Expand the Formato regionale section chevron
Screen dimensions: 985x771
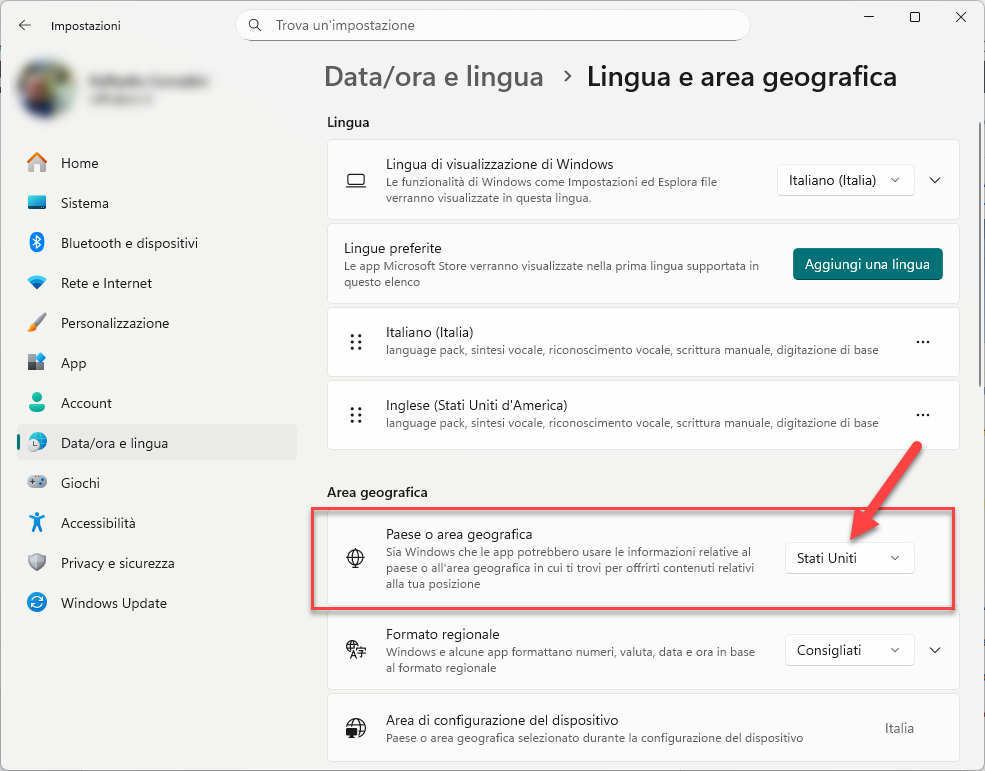click(x=935, y=650)
